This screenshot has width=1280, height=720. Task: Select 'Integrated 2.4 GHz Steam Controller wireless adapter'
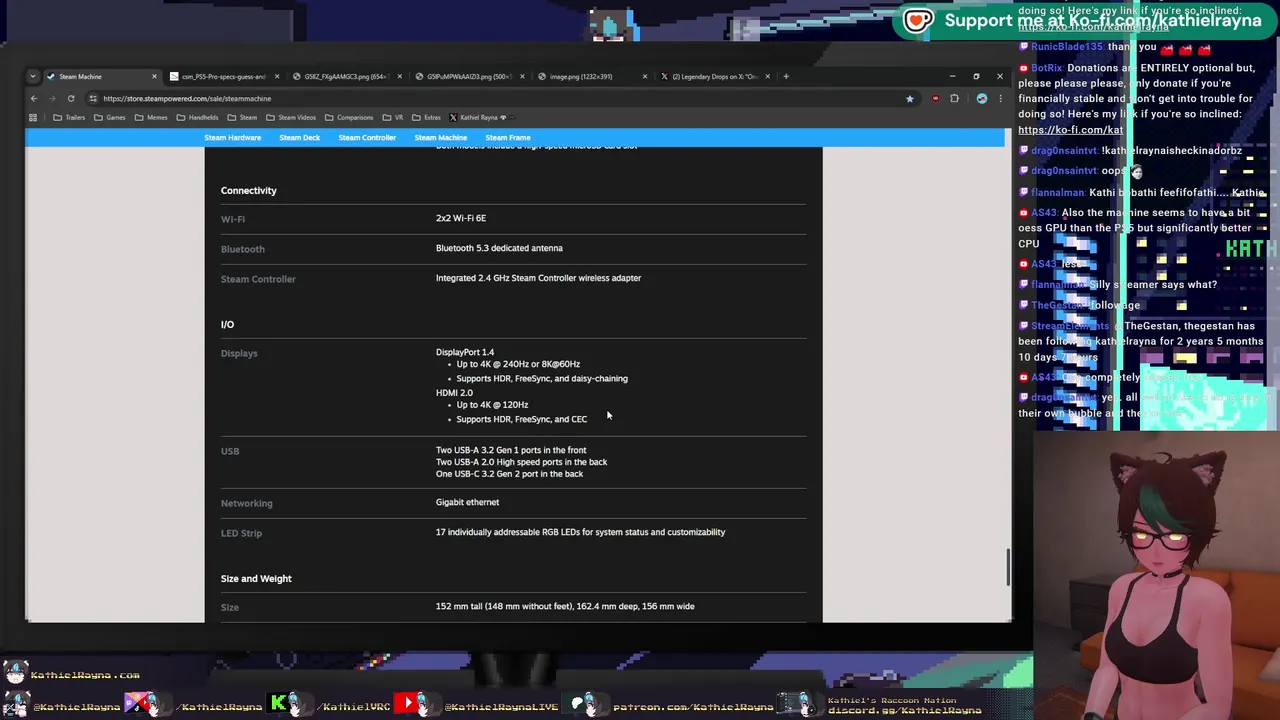pos(538,278)
